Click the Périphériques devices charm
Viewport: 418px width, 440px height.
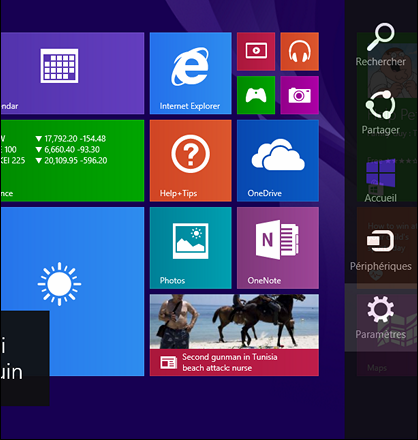pyautogui.click(x=381, y=250)
